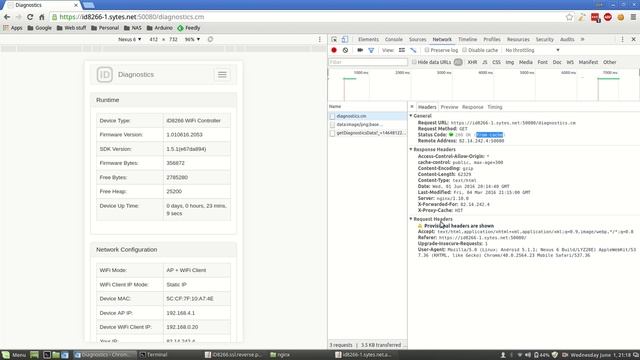Stop recording the network log
Image resolution: width=640 pixels, height=360 pixels.
334,50
